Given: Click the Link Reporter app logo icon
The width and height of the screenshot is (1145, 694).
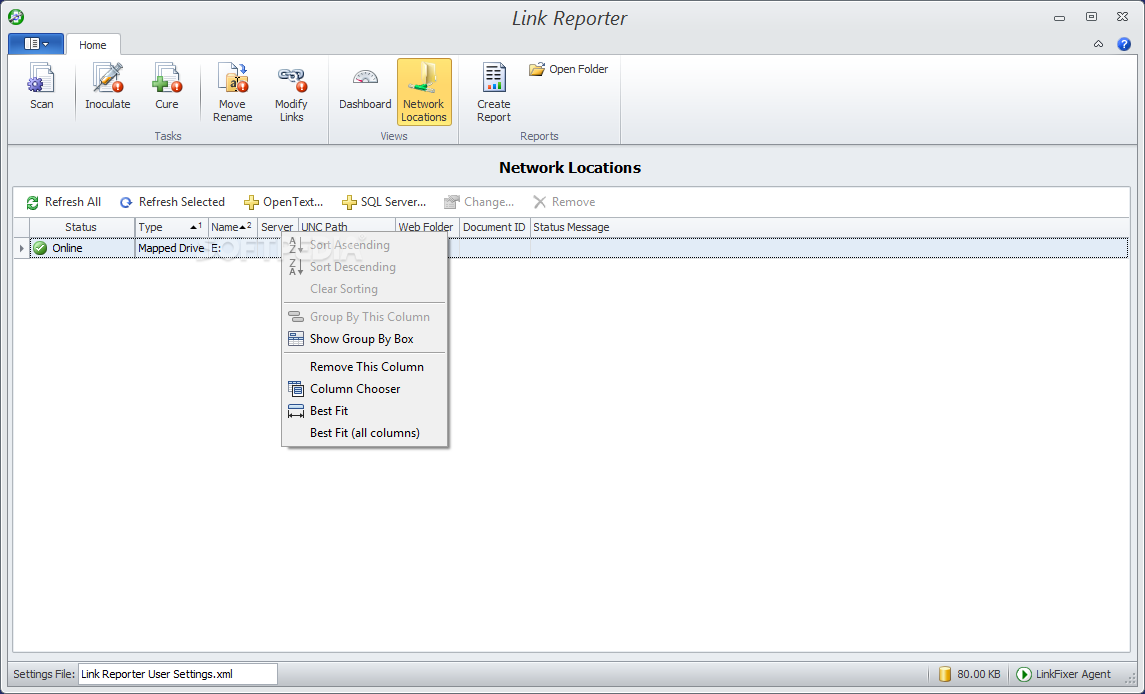Looking at the screenshot, I should [x=15, y=16].
